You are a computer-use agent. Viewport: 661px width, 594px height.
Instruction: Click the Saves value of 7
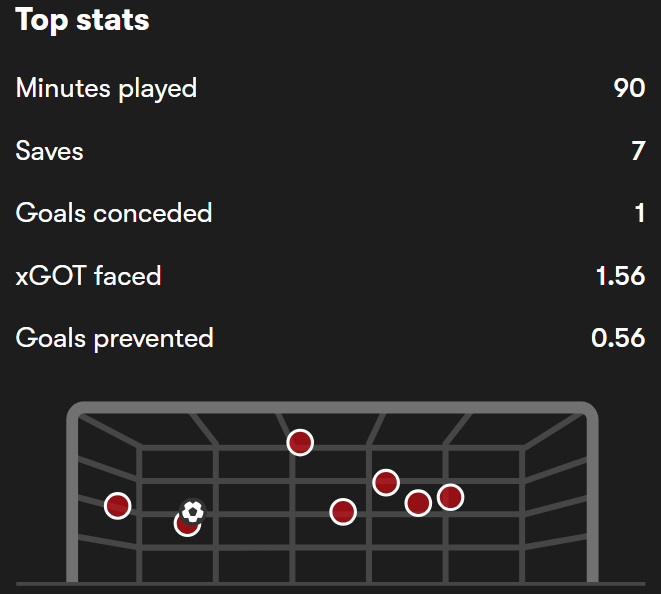638,151
